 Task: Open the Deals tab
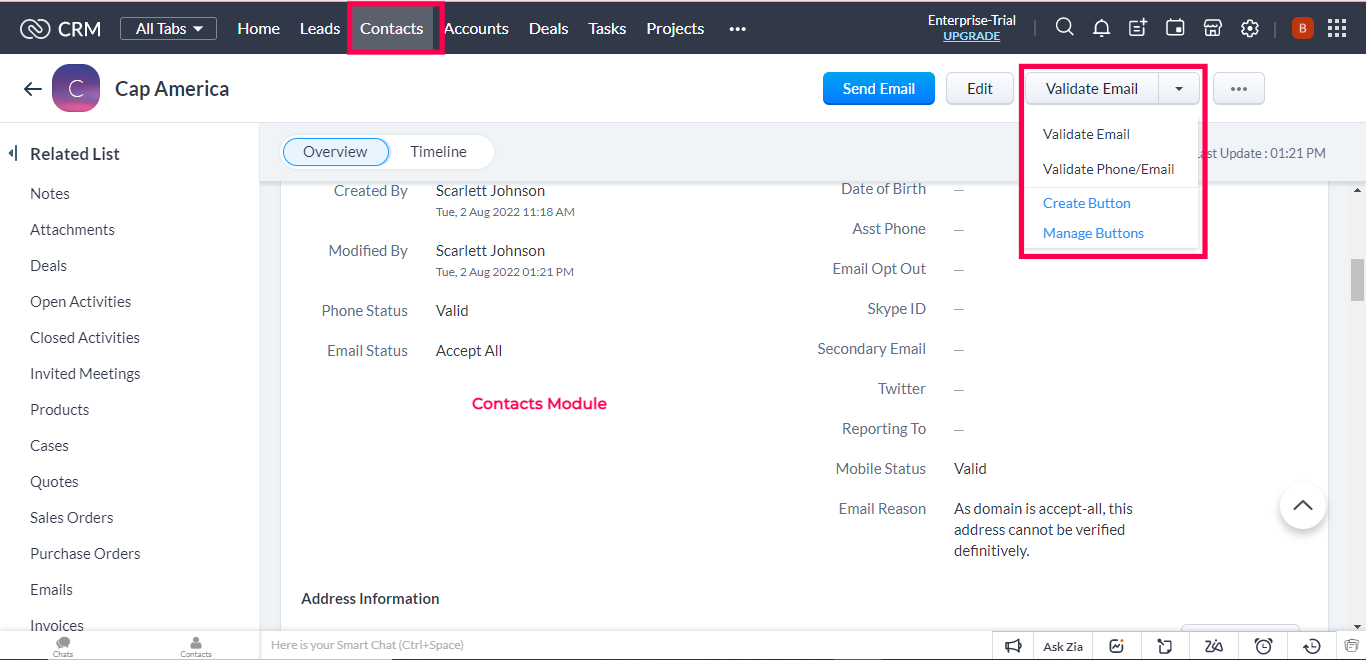point(548,29)
